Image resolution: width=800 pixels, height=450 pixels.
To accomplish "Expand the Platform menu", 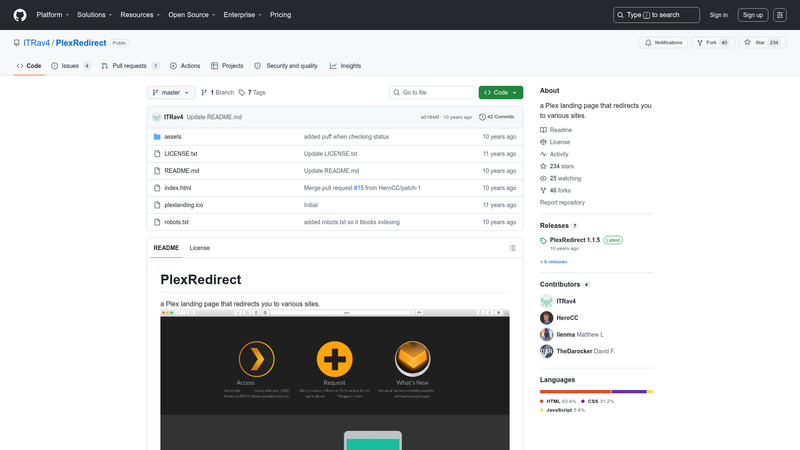I will (53, 15).
